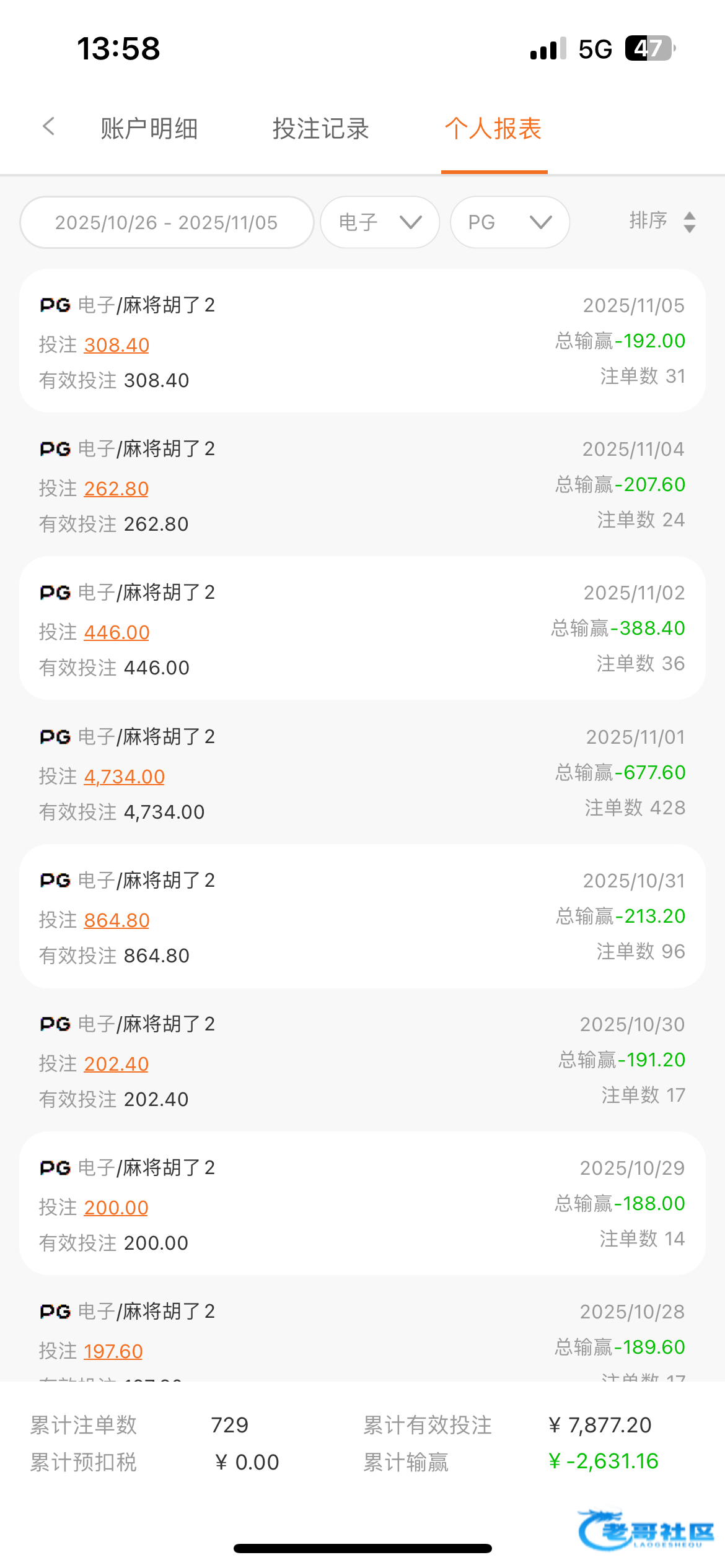
Task: Tap the battery indicator in status bar
Action: tap(649, 48)
